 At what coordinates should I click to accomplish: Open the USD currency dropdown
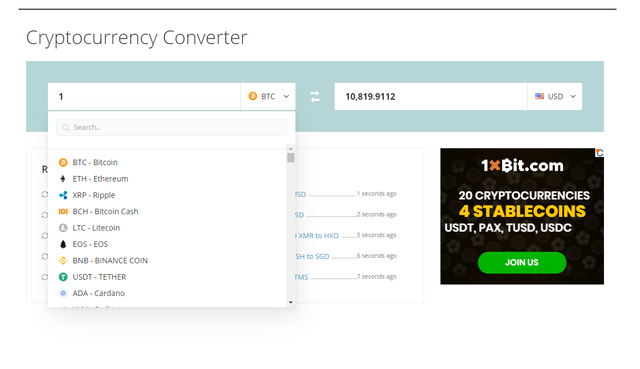555,96
